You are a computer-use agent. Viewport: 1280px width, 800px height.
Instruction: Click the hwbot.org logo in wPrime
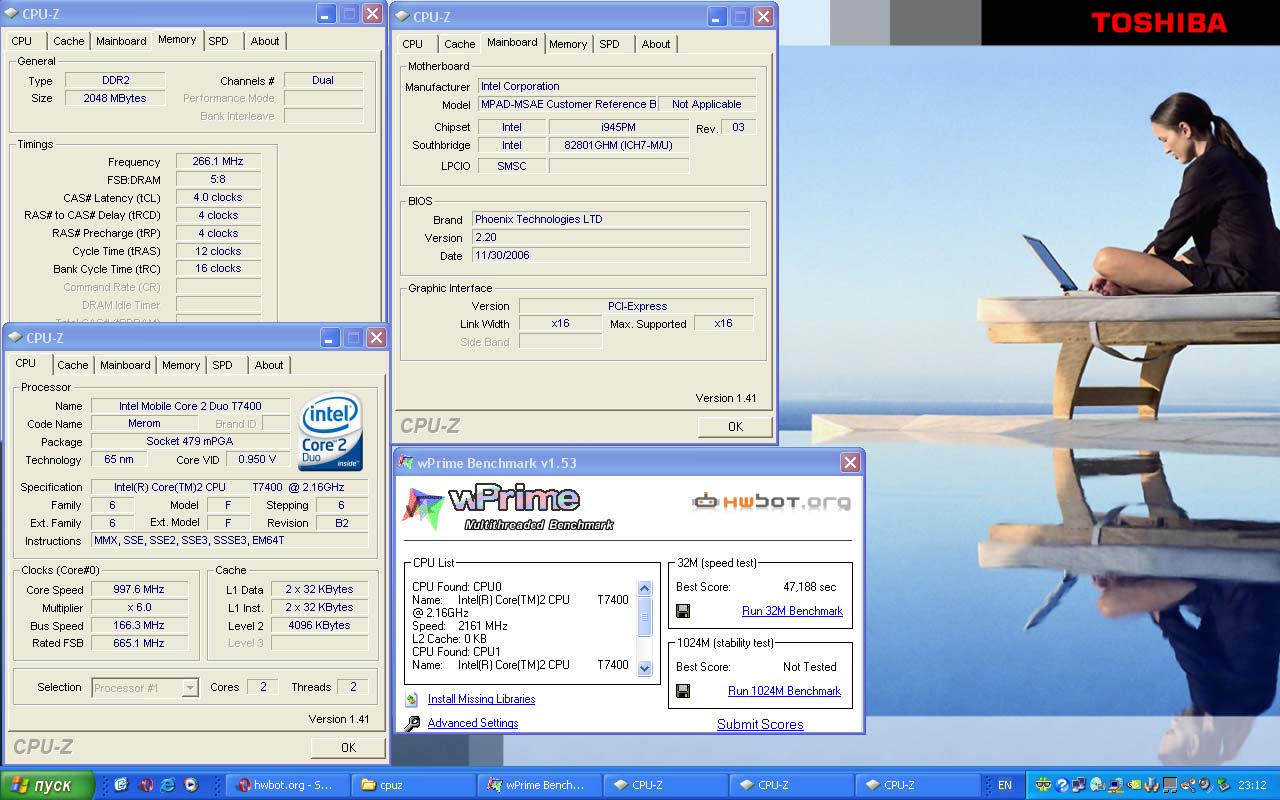771,501
